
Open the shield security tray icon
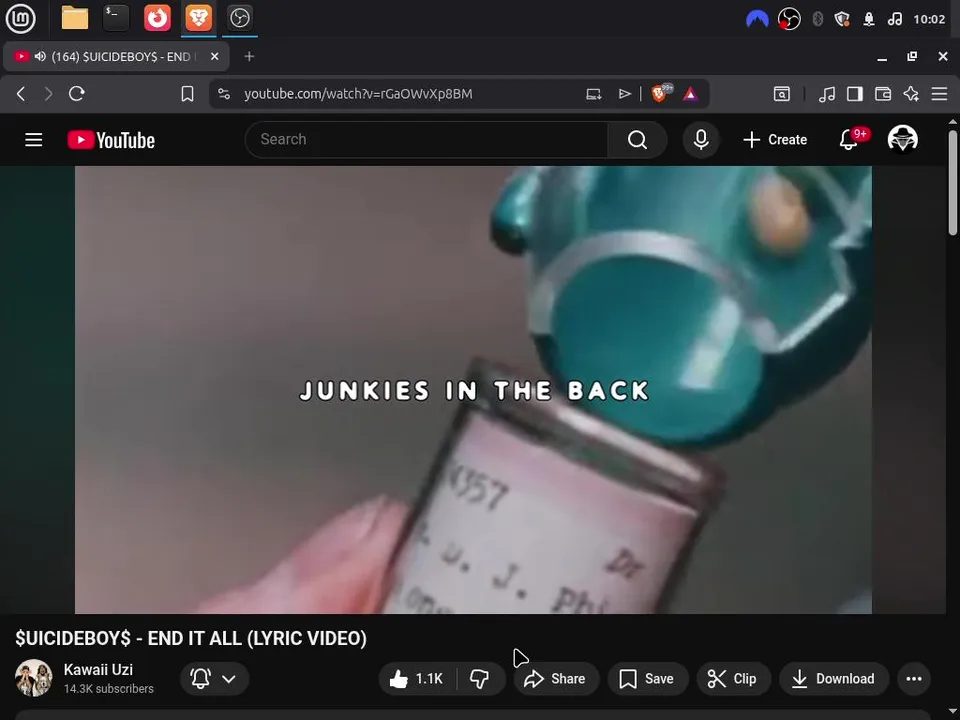coord(842,19)
